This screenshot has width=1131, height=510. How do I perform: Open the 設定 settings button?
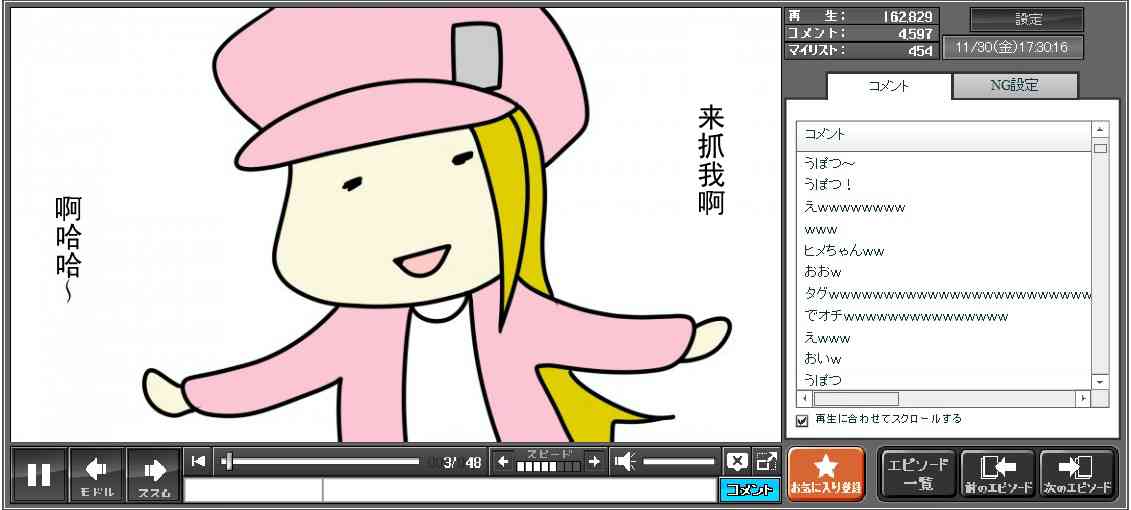1027,20
